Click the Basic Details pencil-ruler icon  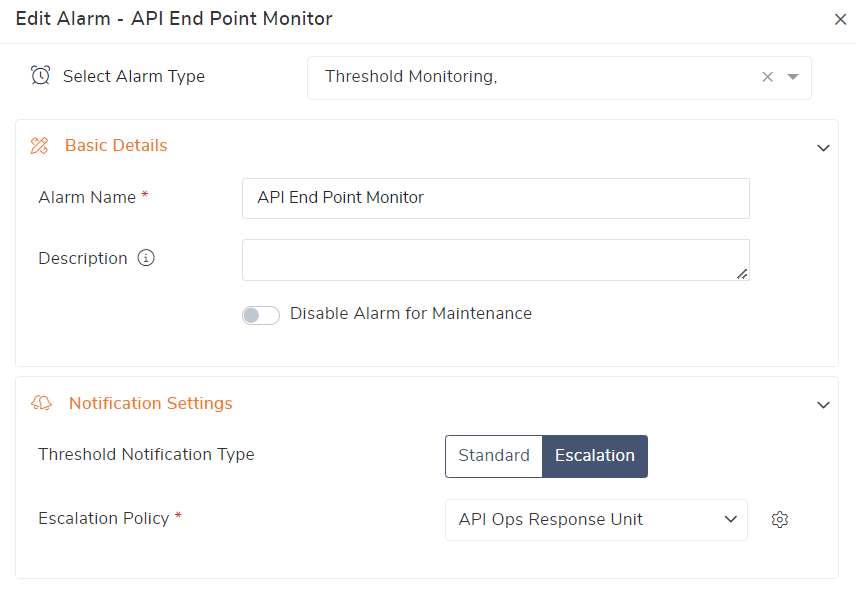(40, 146)
